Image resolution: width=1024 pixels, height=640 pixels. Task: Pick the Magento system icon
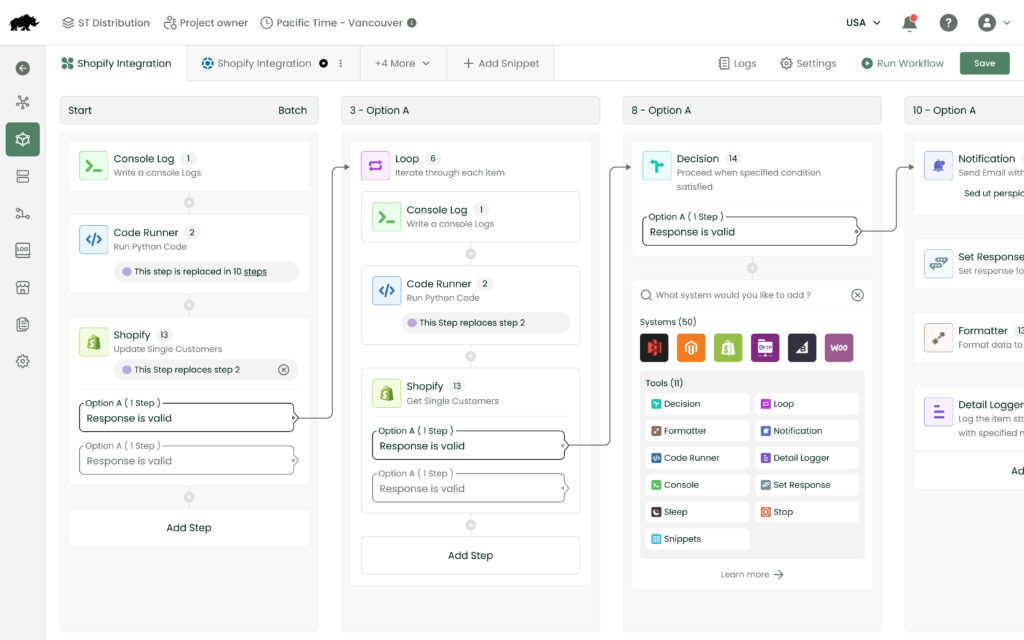tap(691, 347)
